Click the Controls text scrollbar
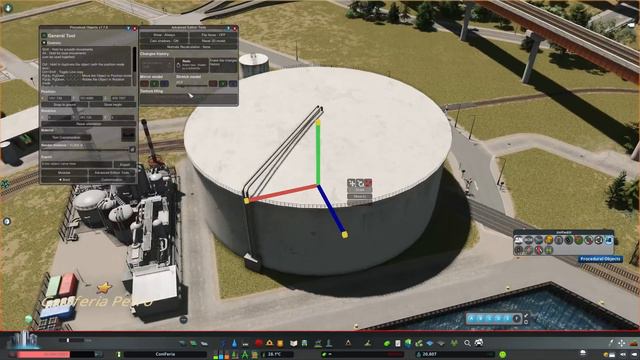The width and height of the screenshot is (640, 360). tap(134, 66)
